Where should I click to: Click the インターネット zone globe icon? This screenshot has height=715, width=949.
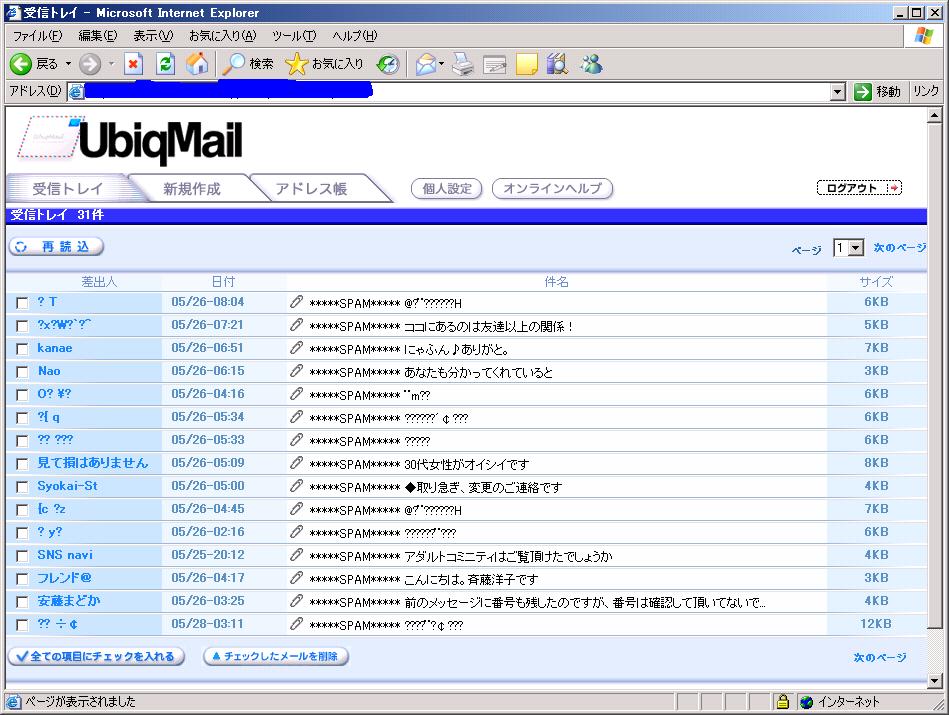[806, 702]
